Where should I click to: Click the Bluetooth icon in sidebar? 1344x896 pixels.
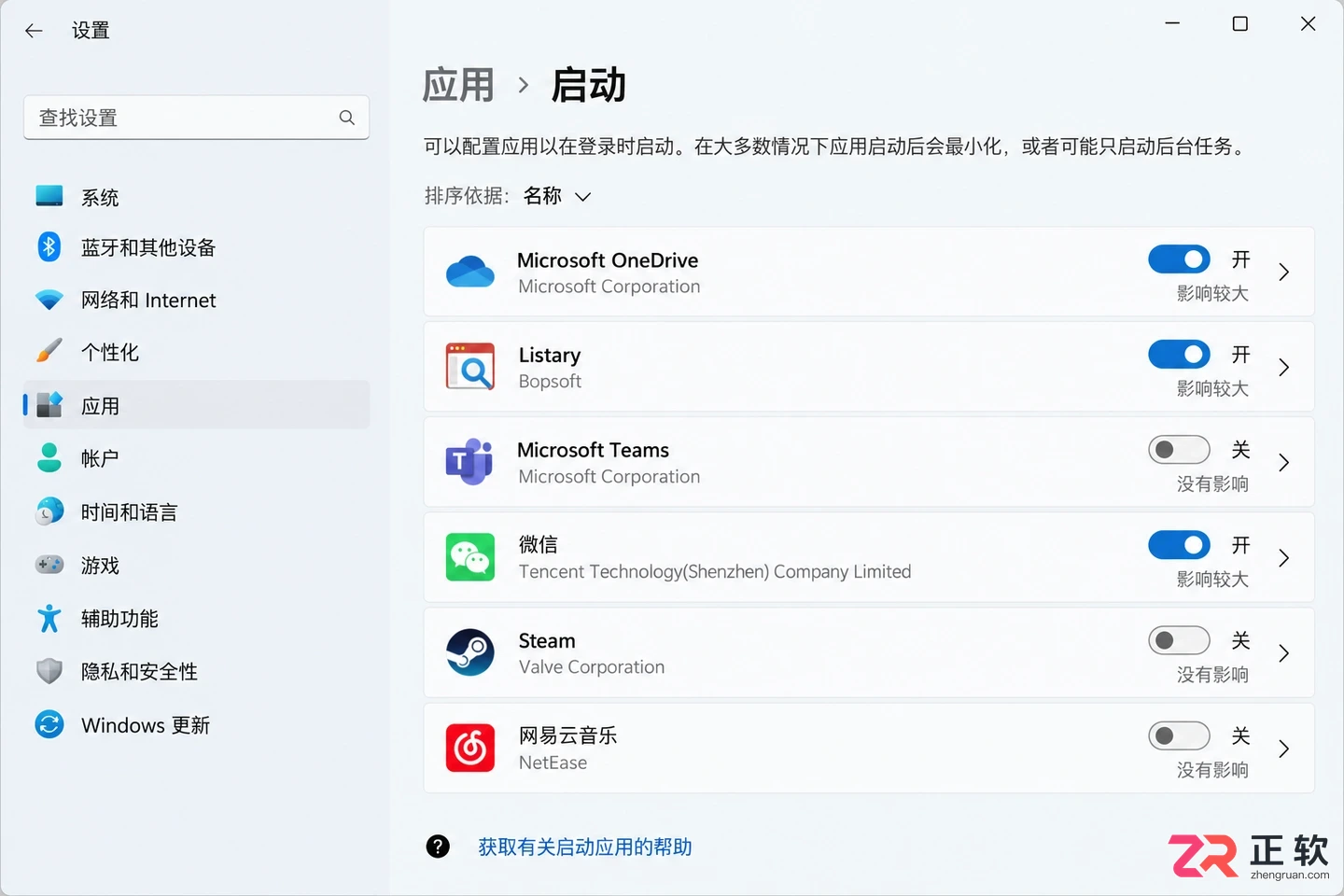(49, 247)
